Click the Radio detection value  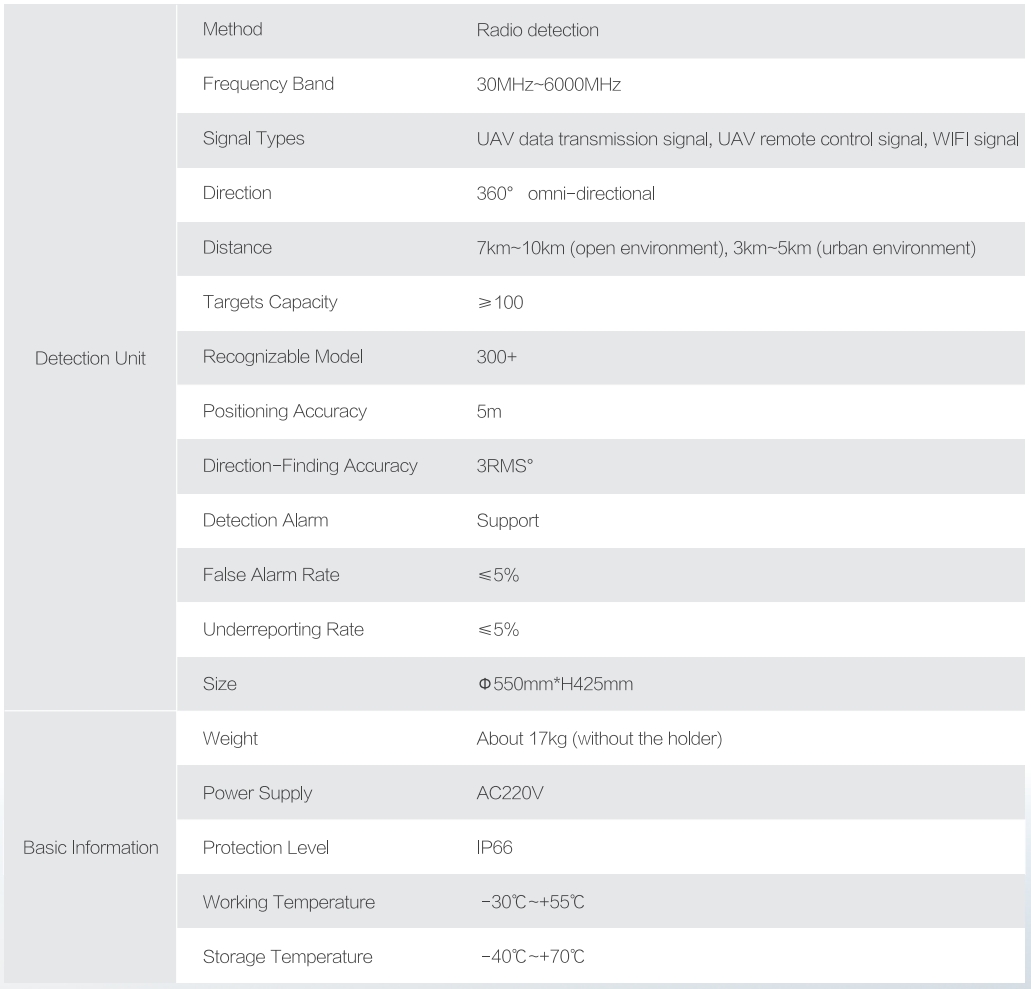[538, 30]
